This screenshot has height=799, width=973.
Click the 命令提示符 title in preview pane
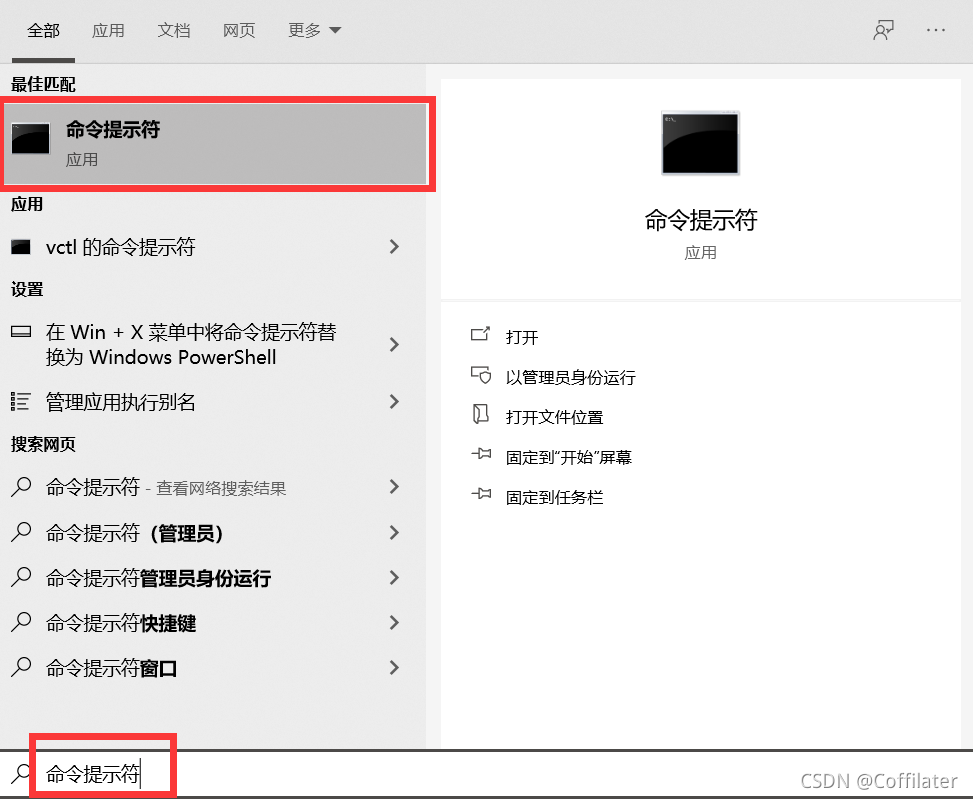701,220
